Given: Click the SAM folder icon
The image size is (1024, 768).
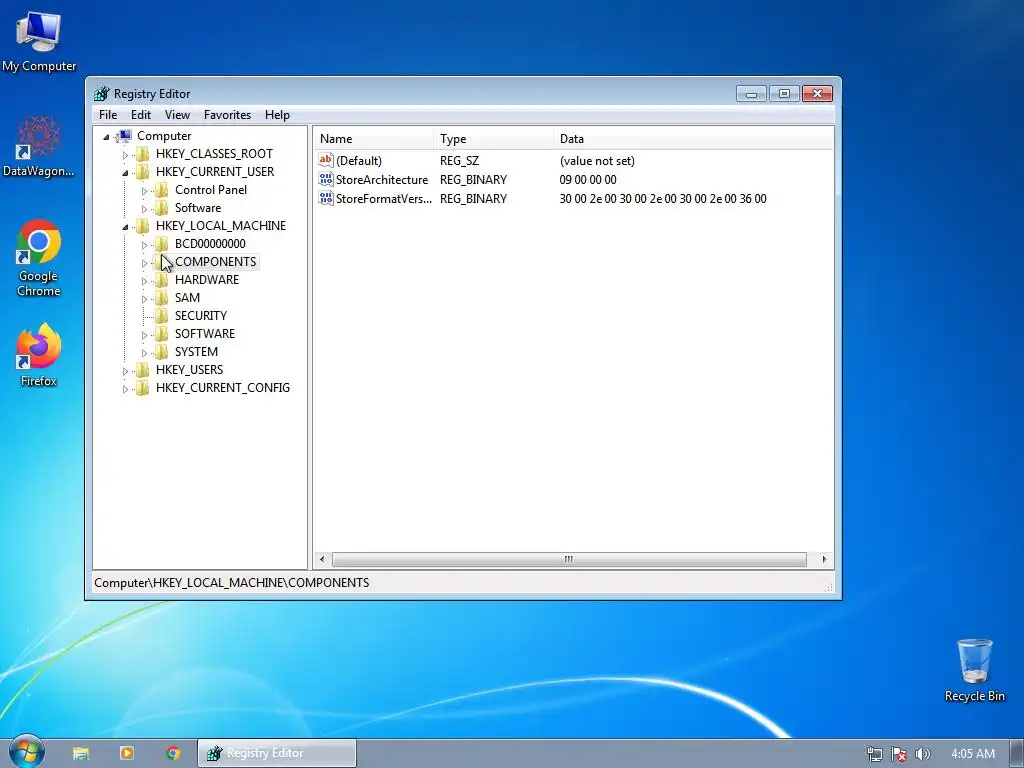Looking at the screenshot, I should point(161,298).
